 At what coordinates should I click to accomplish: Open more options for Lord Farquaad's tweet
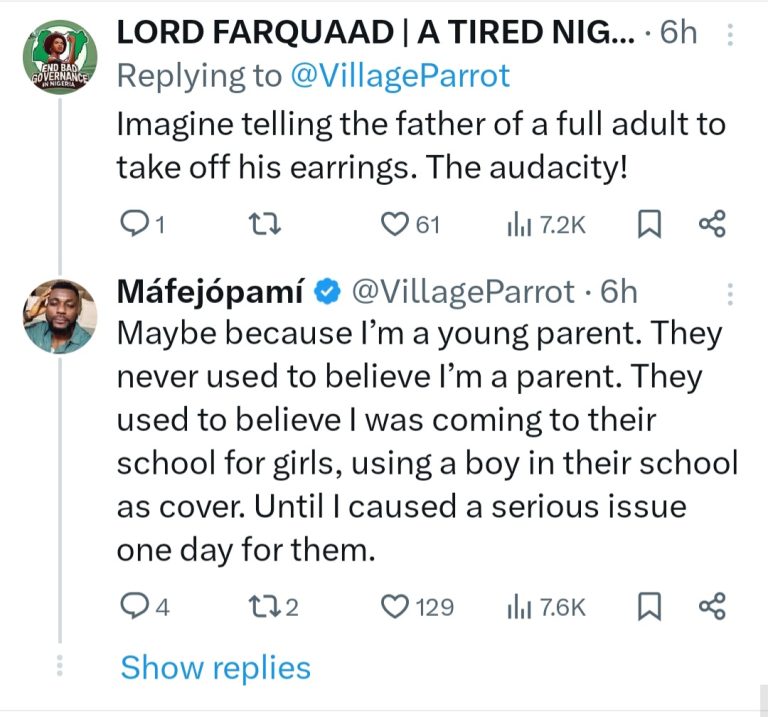730,35
